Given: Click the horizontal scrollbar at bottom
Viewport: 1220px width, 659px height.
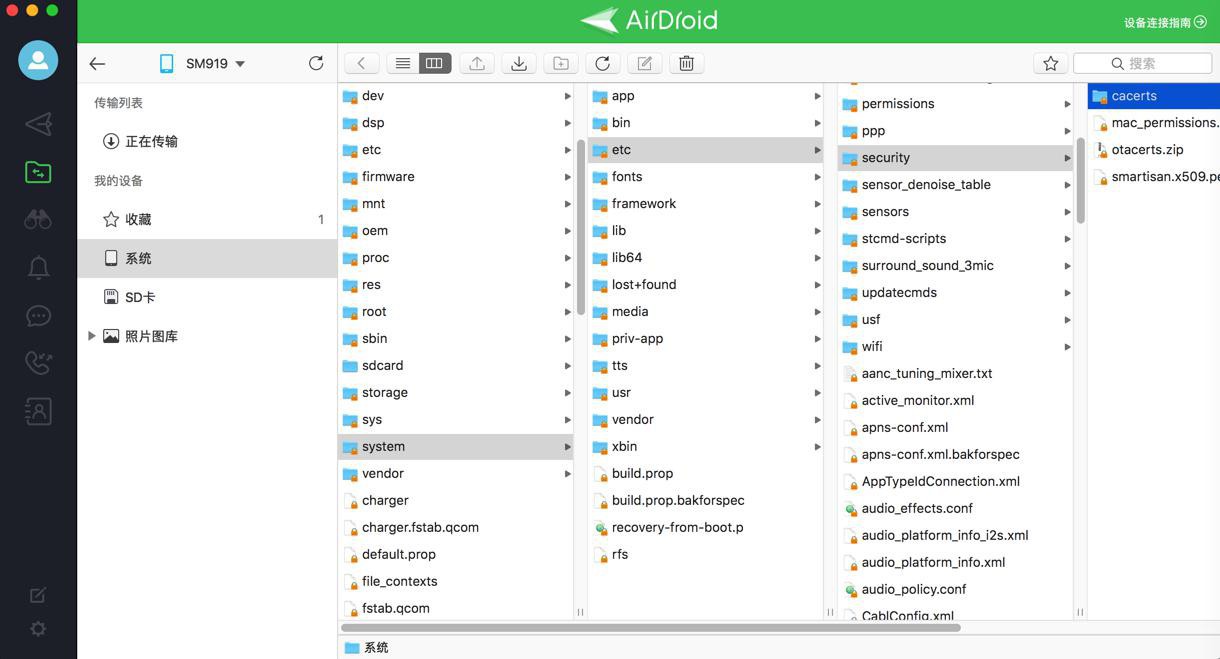Looking at the screenshot, I should click(650, 628).
